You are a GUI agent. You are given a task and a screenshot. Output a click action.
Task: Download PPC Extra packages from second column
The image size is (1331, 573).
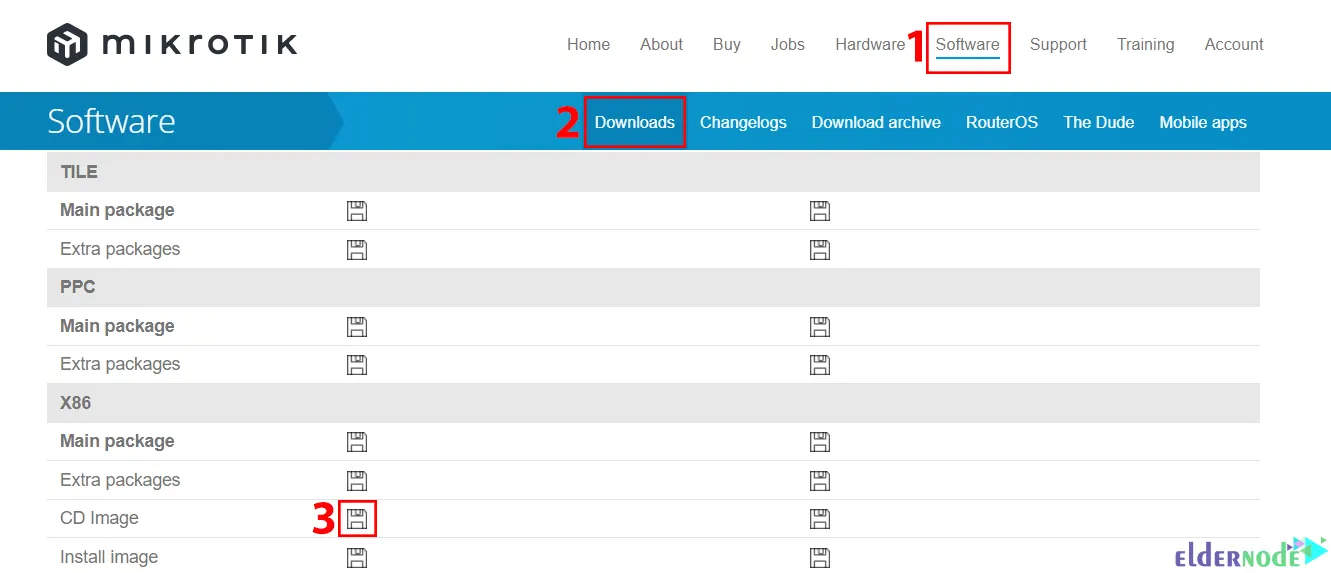(x=820, y=364)
